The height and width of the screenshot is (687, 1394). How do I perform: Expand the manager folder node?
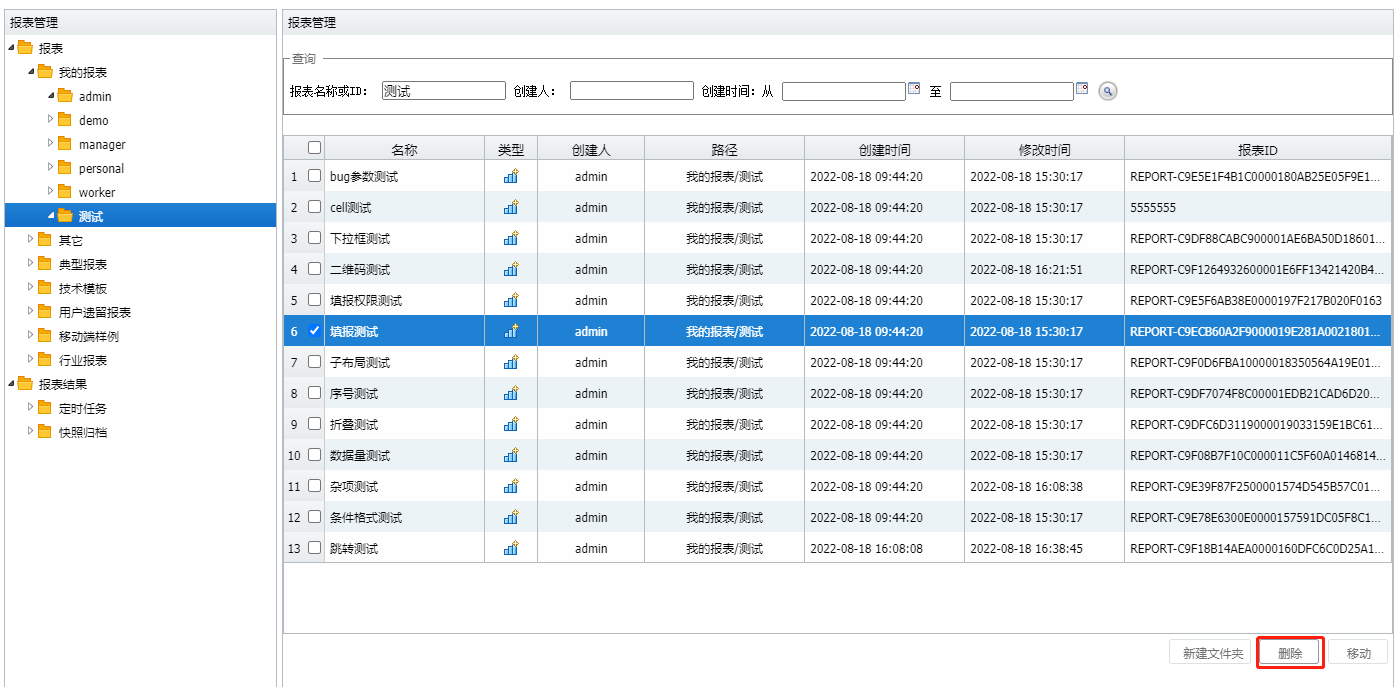click(x=51, y=143)
